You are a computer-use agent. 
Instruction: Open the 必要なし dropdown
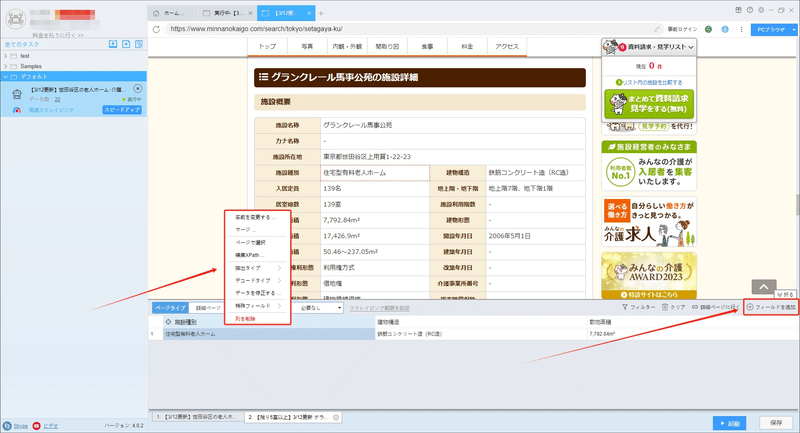319,308
